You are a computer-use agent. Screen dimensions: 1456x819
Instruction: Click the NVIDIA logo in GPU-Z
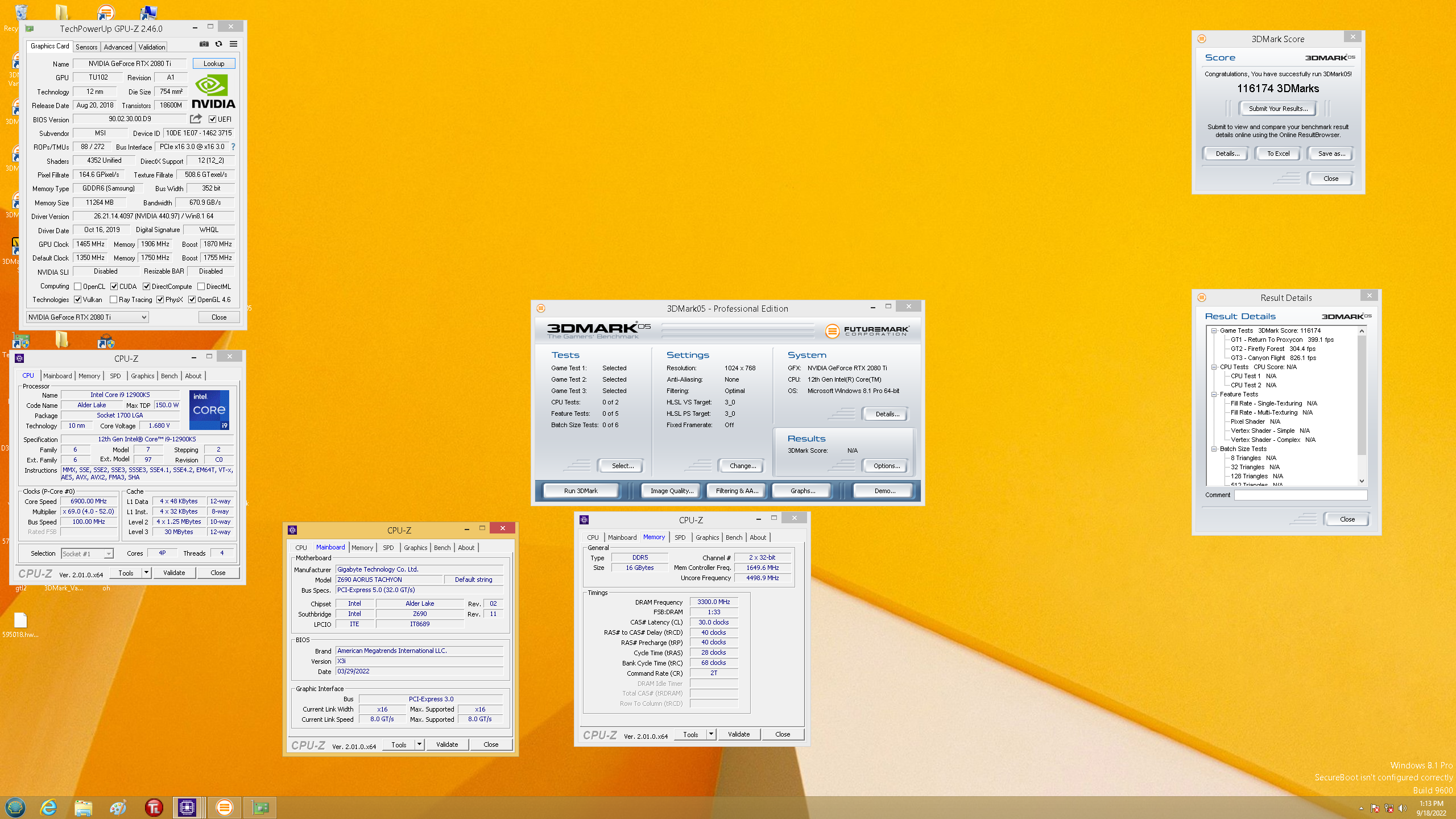(x=213, y=91)
